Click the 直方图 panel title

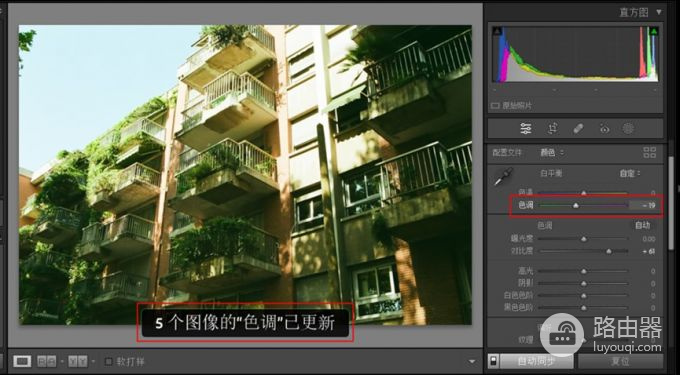[x=634, y=13]
